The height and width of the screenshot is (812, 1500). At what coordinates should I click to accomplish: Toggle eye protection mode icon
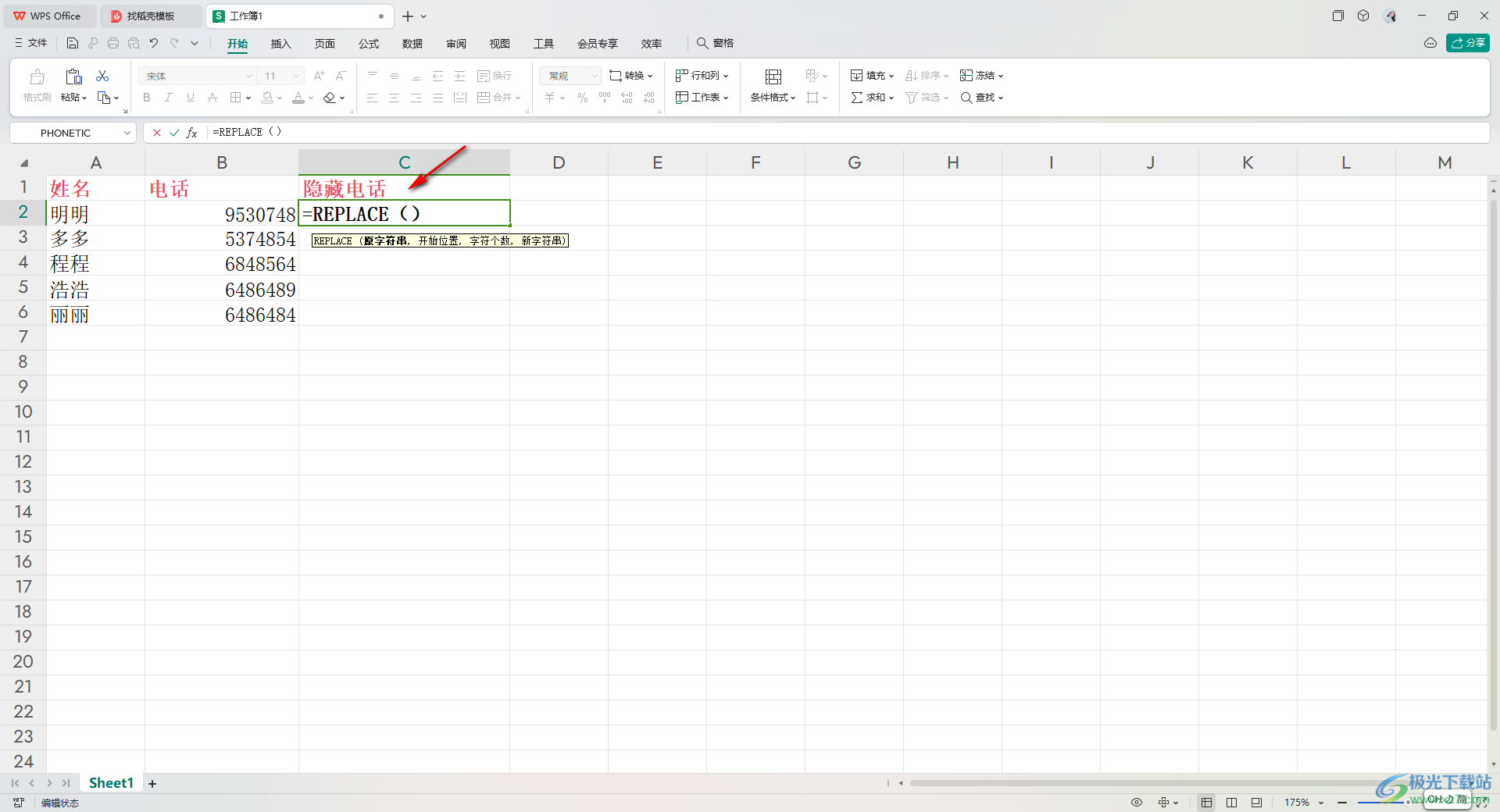[x=1137, y=803]
